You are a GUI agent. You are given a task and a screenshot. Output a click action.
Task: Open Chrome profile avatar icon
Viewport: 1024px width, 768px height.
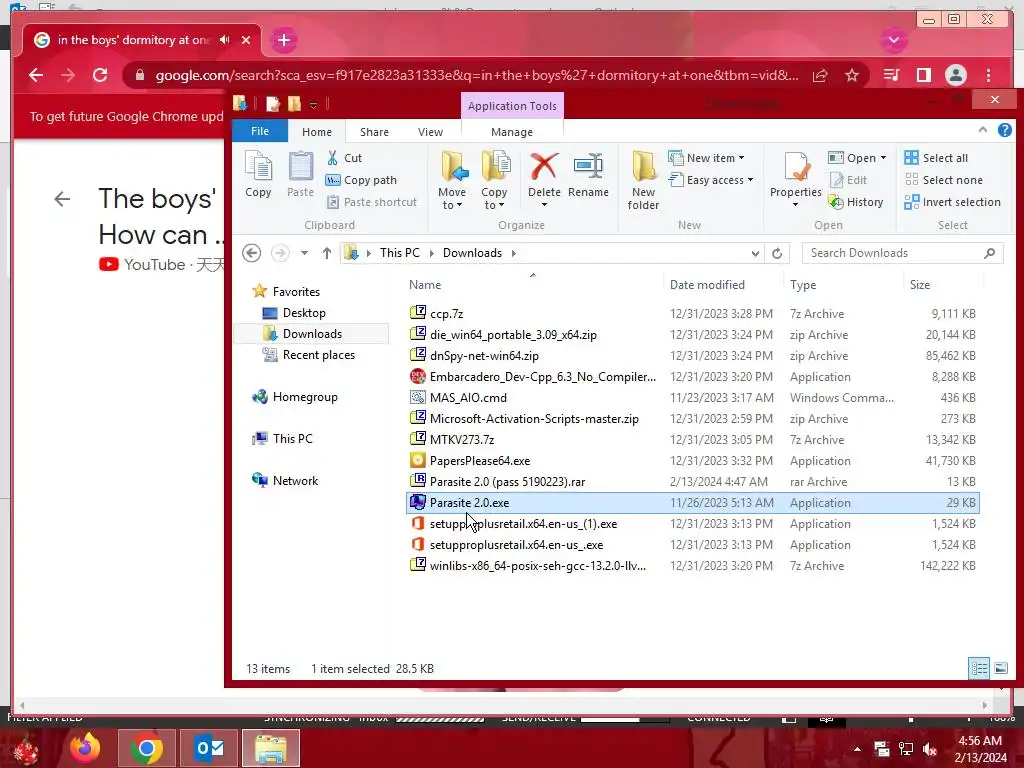pos(955,75)
